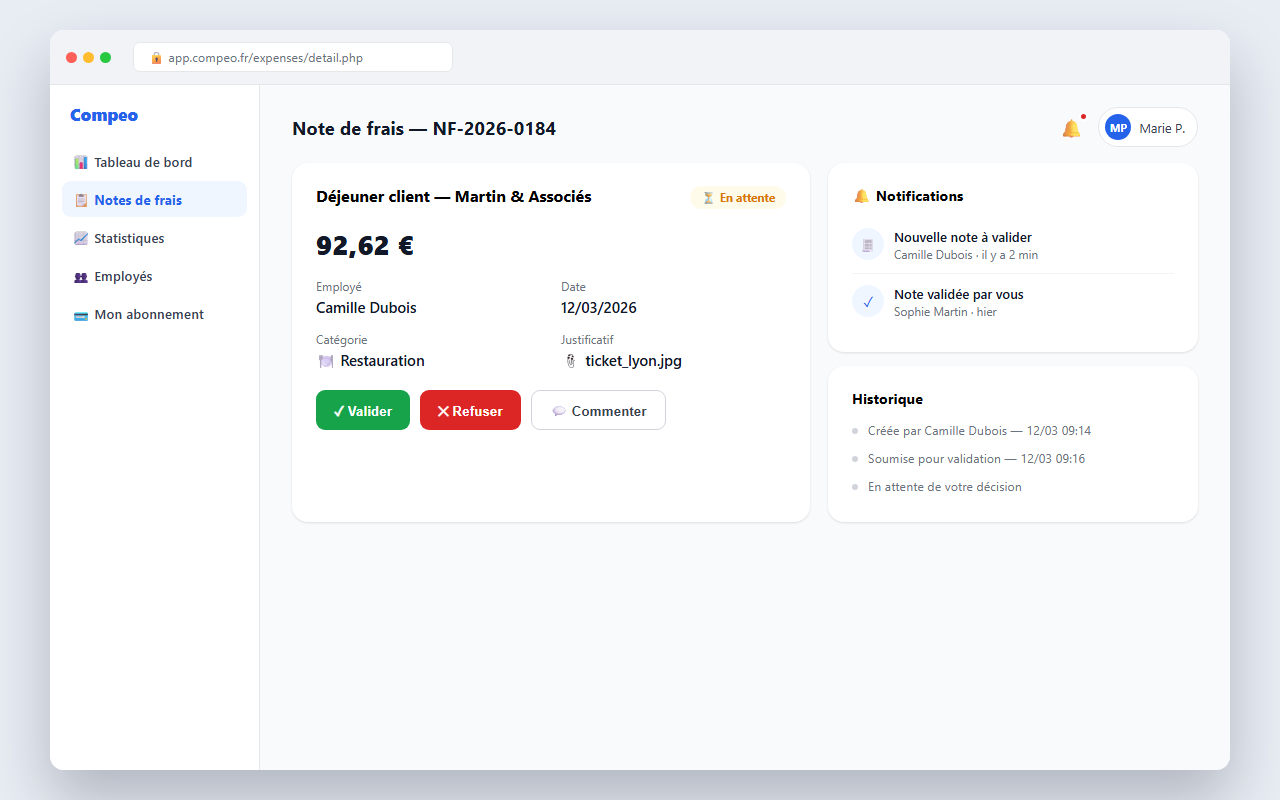
Task: Click the checkmark icon for Note validée
Action: [868, 302]
